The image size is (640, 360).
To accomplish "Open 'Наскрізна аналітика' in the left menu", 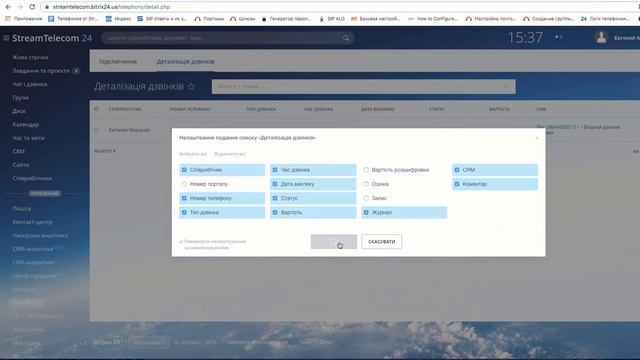I will [x=40, y=236].
